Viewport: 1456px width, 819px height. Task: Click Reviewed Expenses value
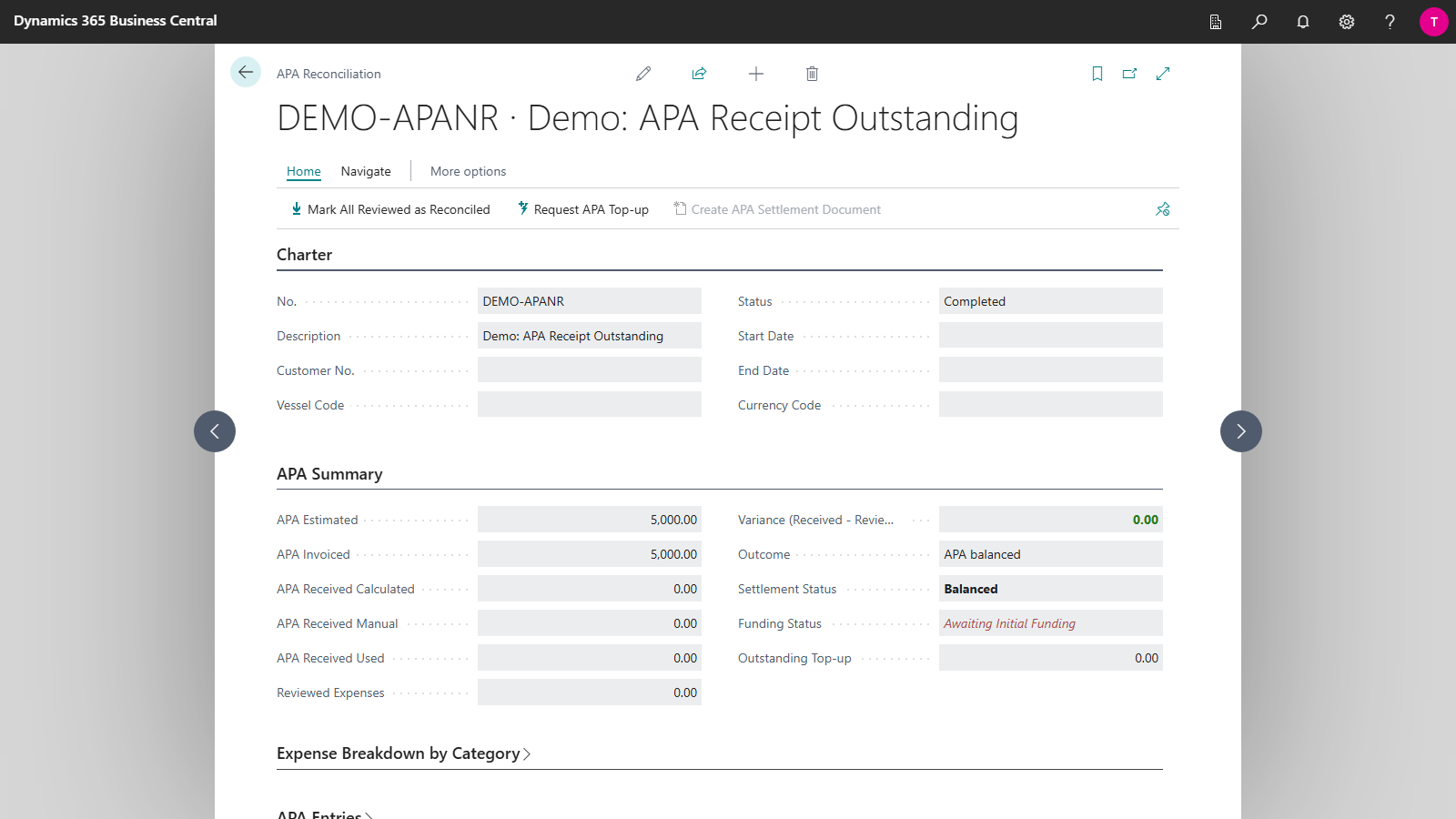point(590,693)
